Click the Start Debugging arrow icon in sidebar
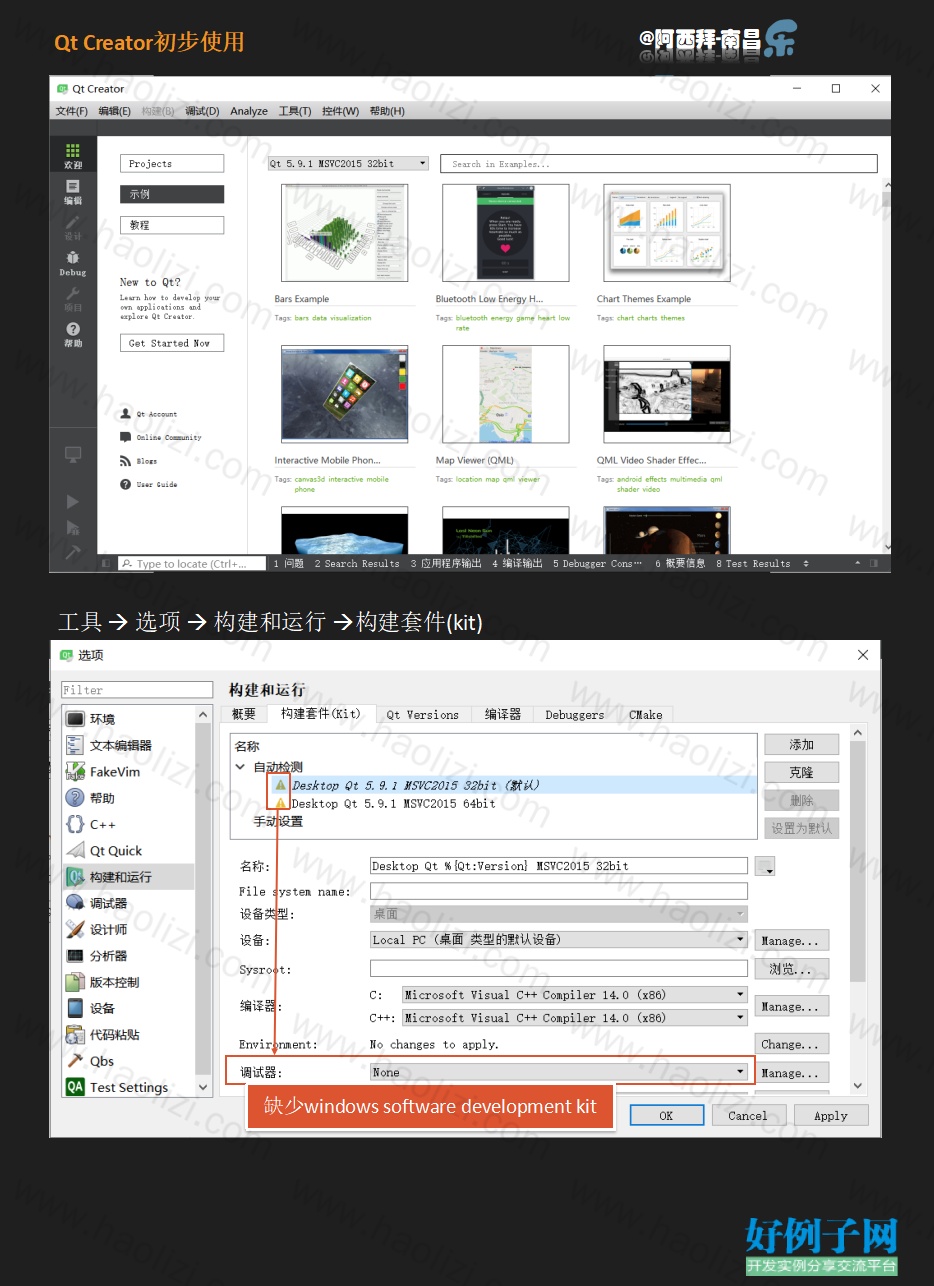Image resolution: width=934 pixels, height=1286 pixels. 73,527
